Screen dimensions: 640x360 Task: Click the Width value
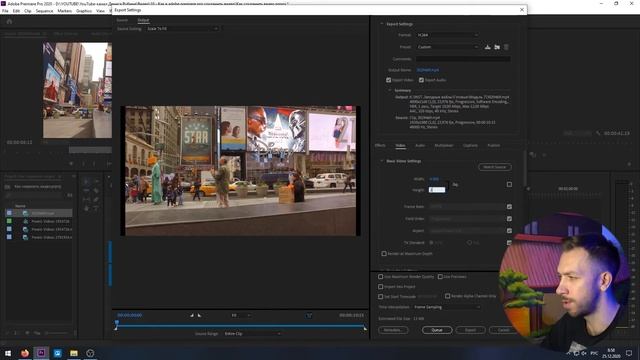pos(434,179)
